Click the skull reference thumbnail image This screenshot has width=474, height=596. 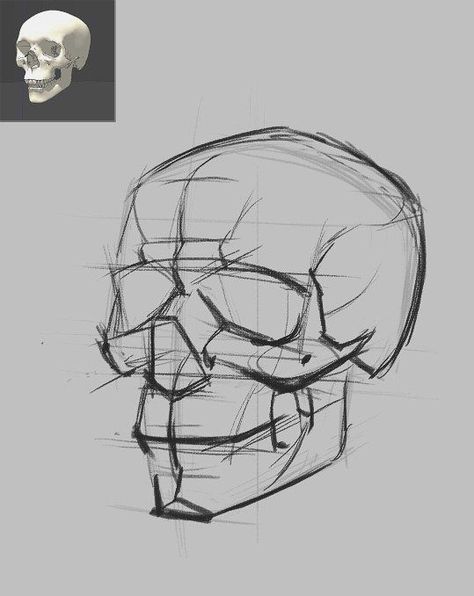57,61
